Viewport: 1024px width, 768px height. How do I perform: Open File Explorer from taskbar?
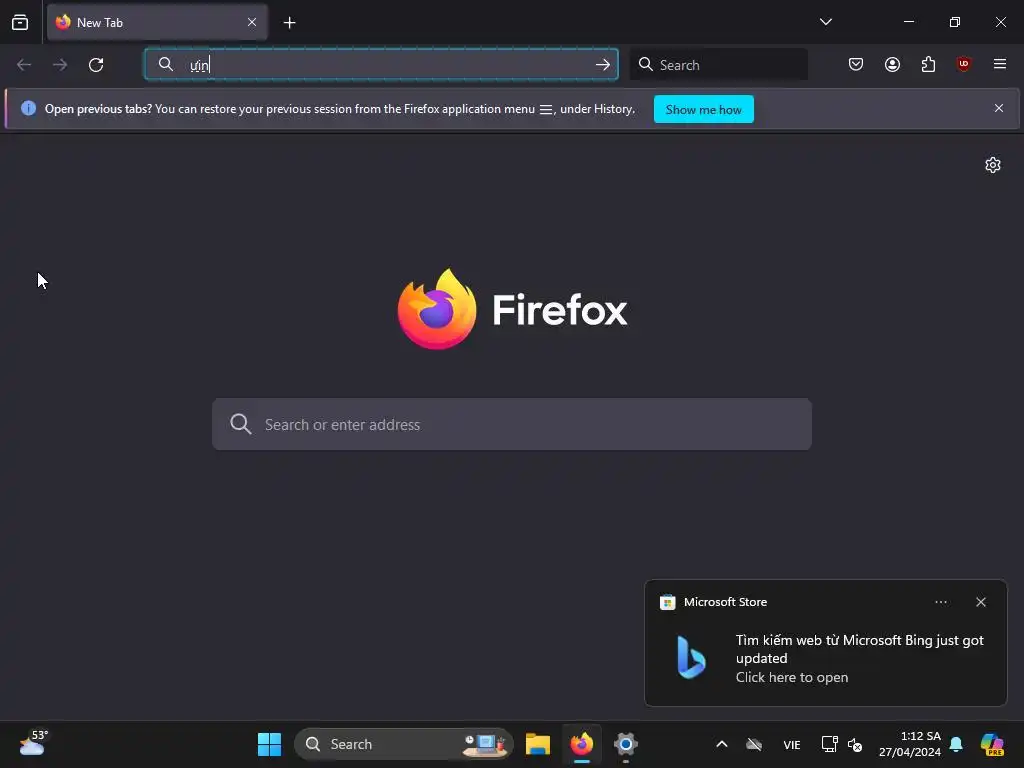click(x=537, y=744)
